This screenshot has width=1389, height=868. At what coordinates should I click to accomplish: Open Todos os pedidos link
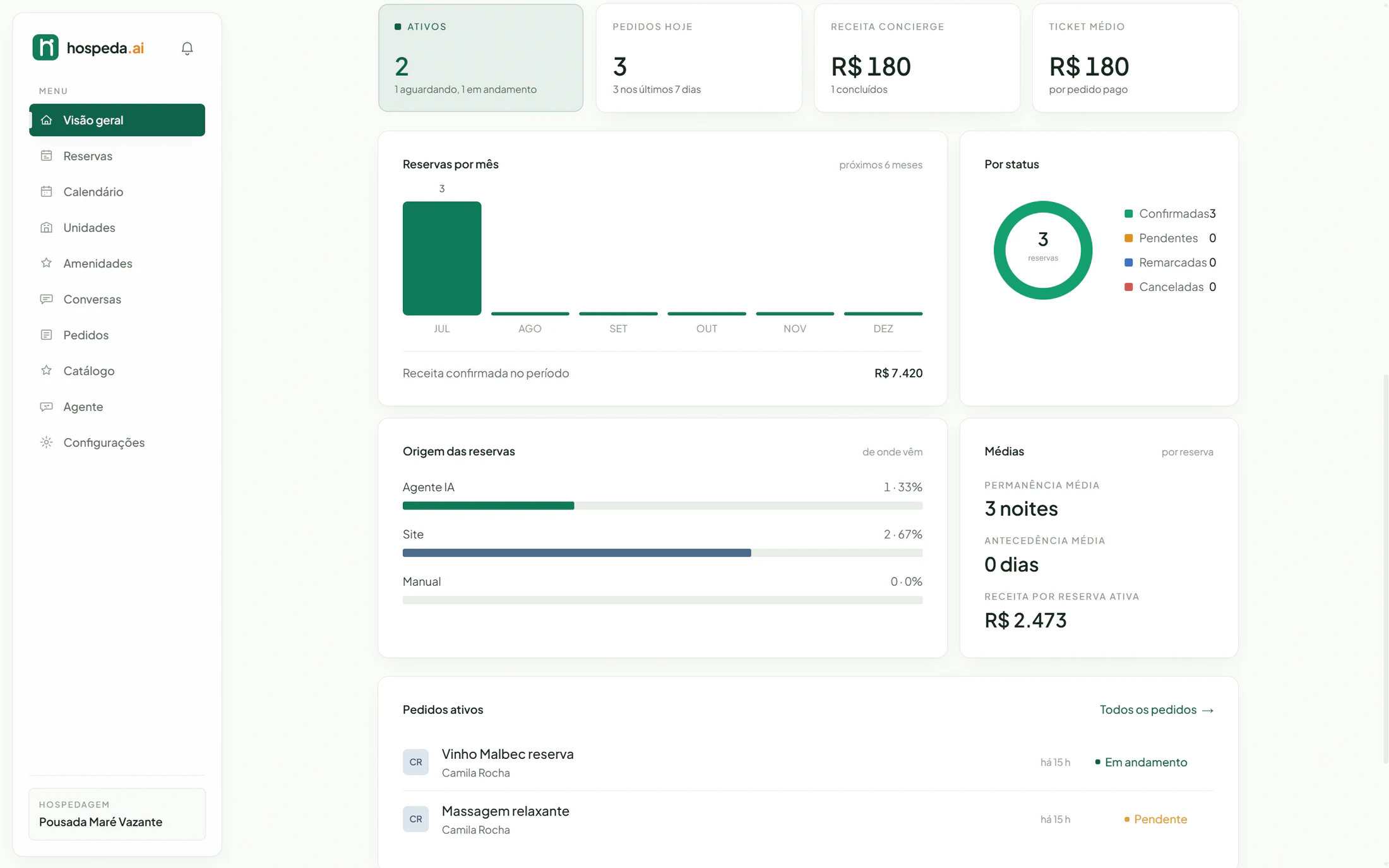[x=1157, y=710]
